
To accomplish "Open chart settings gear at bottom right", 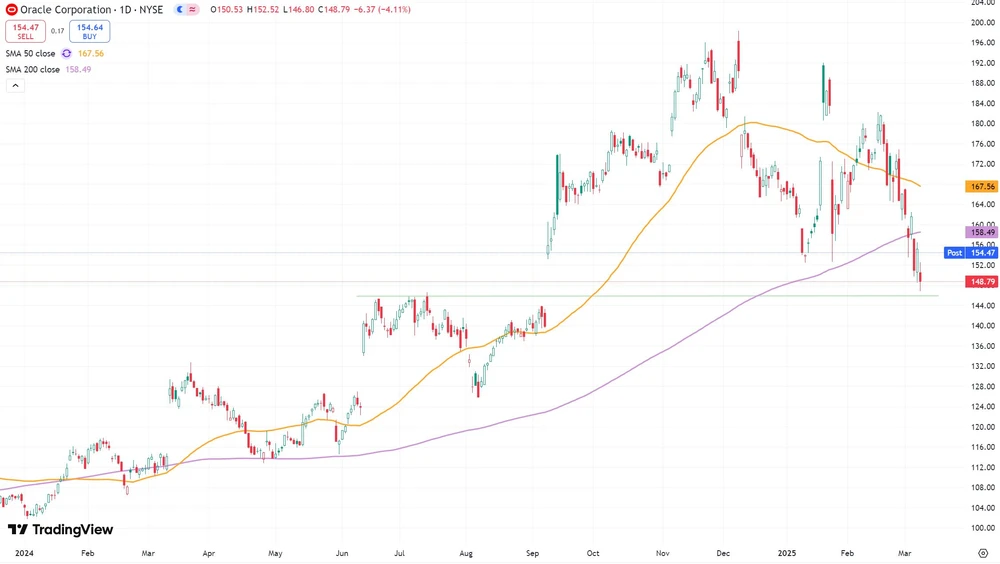I will click(983, 553).
